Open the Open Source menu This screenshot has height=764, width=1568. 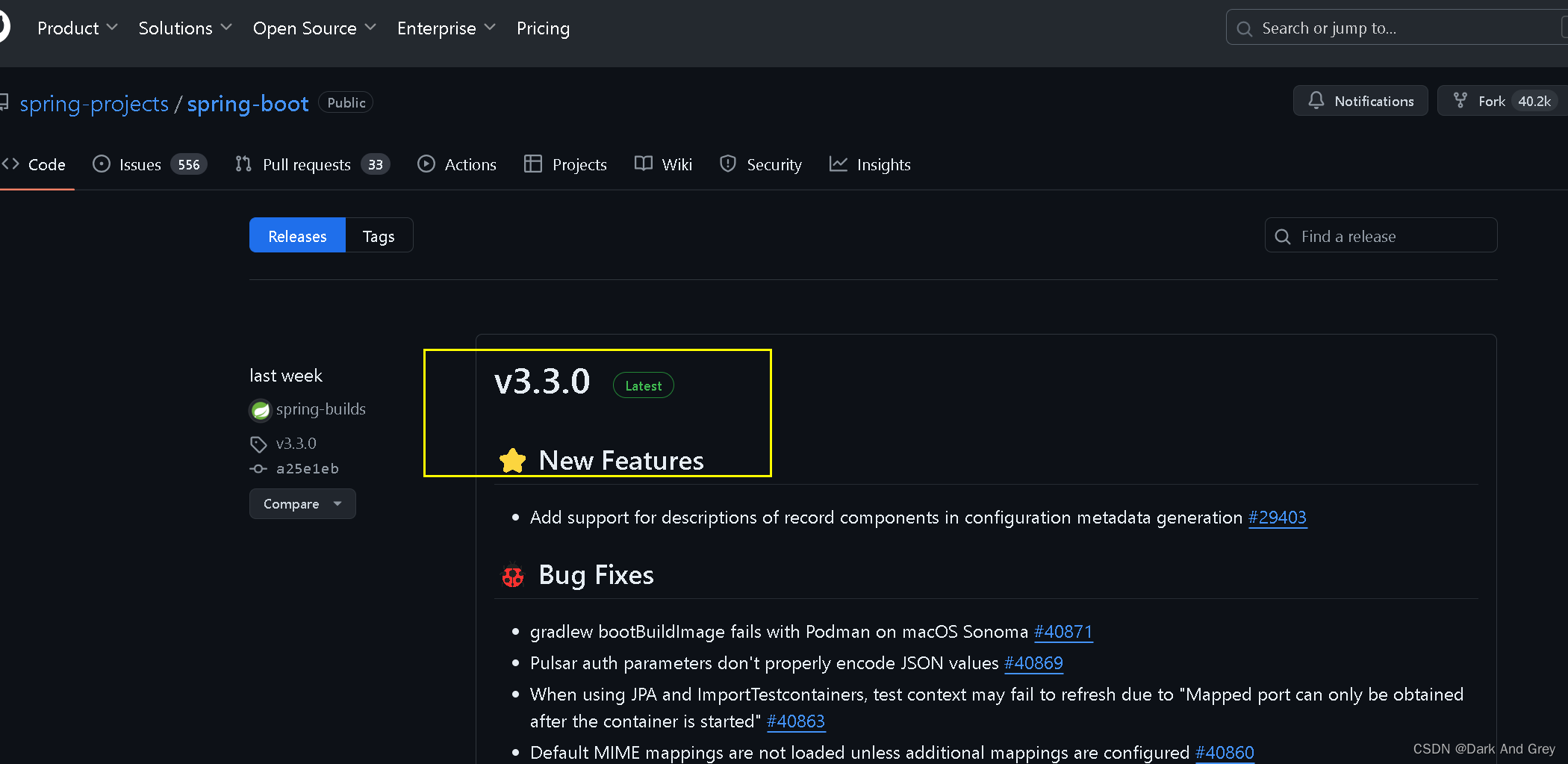314,28
